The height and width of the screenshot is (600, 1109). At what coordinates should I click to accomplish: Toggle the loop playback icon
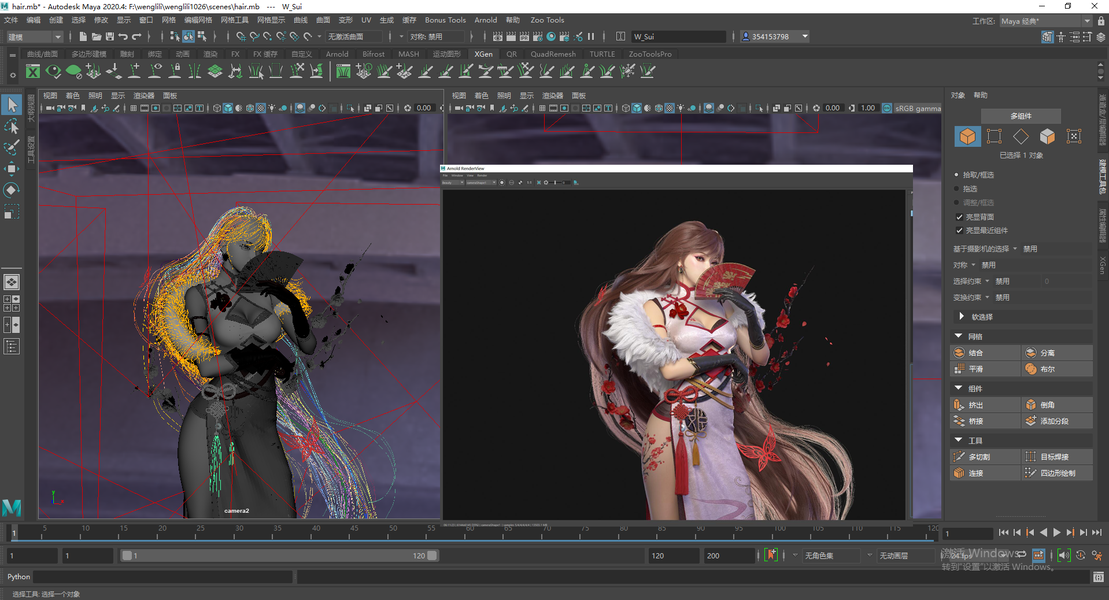[x=1022, y=555]
